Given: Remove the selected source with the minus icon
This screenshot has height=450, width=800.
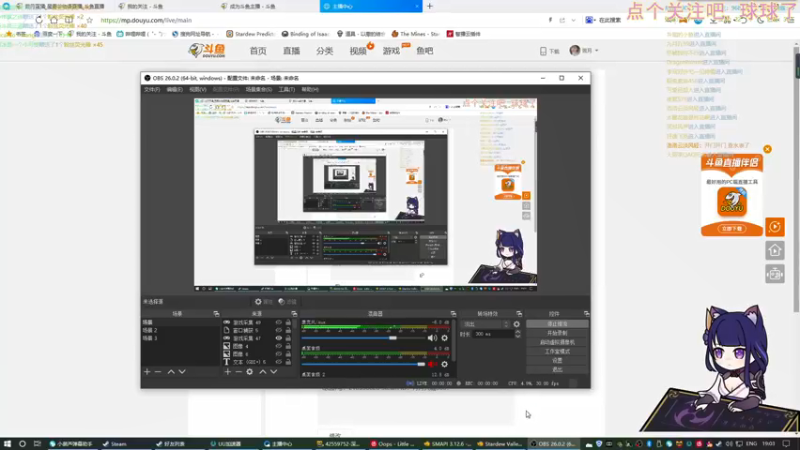Looking at the screenshot, I should (x=238, y=372).
